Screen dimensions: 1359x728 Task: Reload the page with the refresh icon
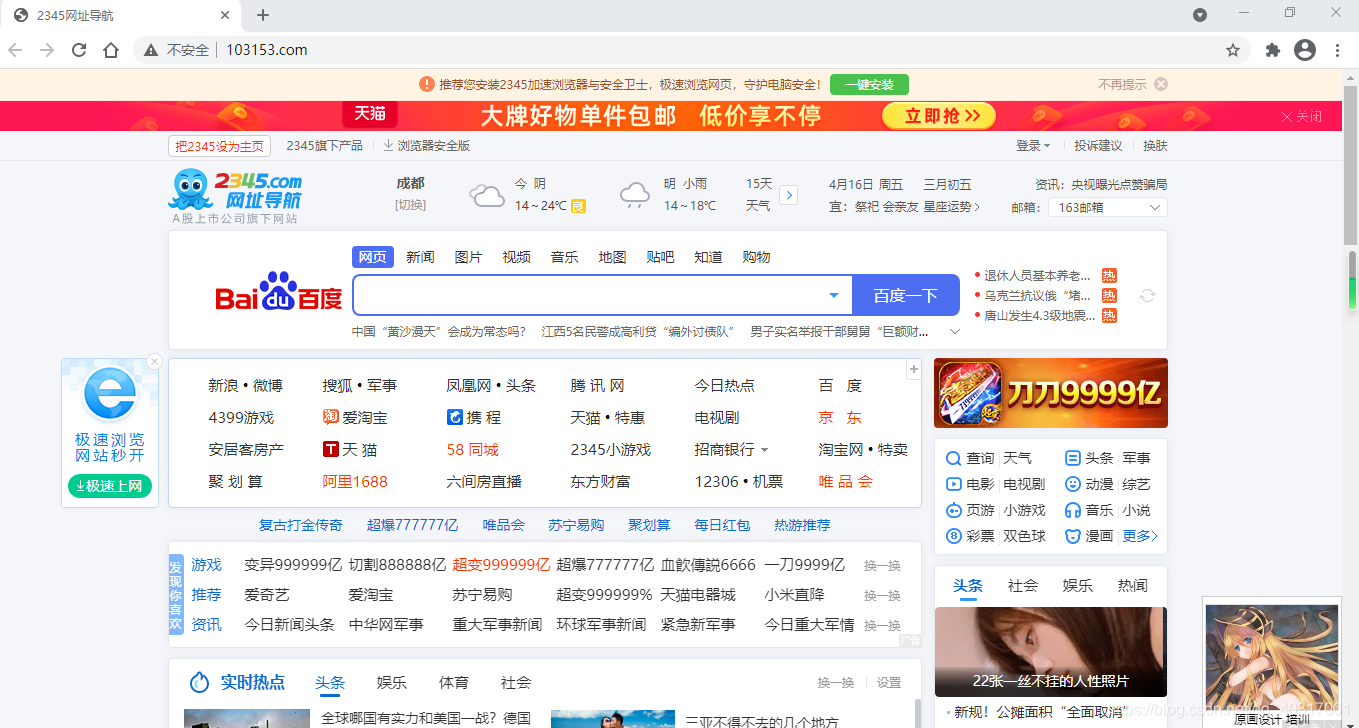(79, 50)
